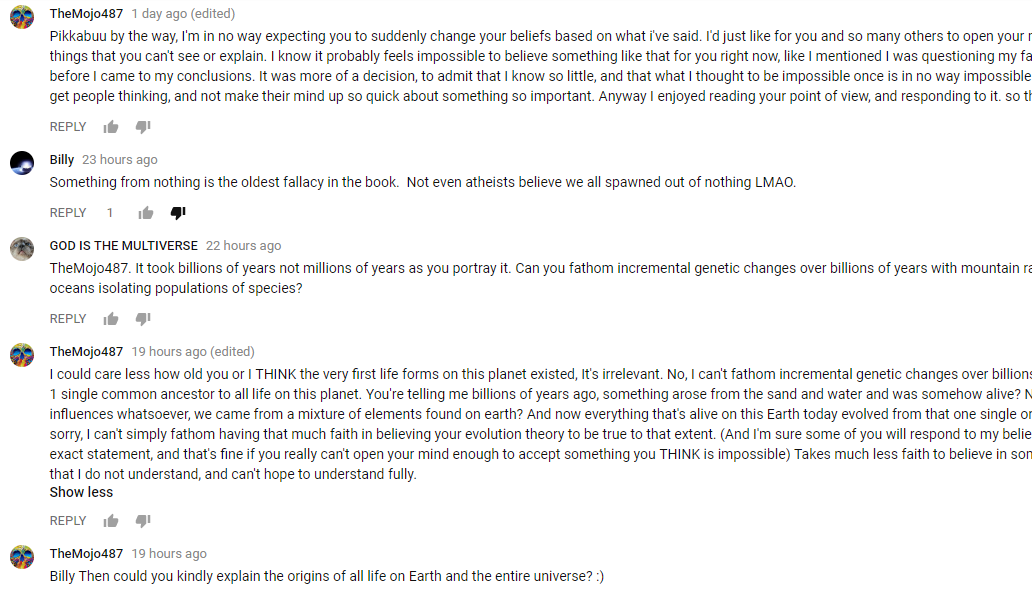Thumbs up Billy's comment
This screenshot has height=596, width=1032.
coord(145,212)
